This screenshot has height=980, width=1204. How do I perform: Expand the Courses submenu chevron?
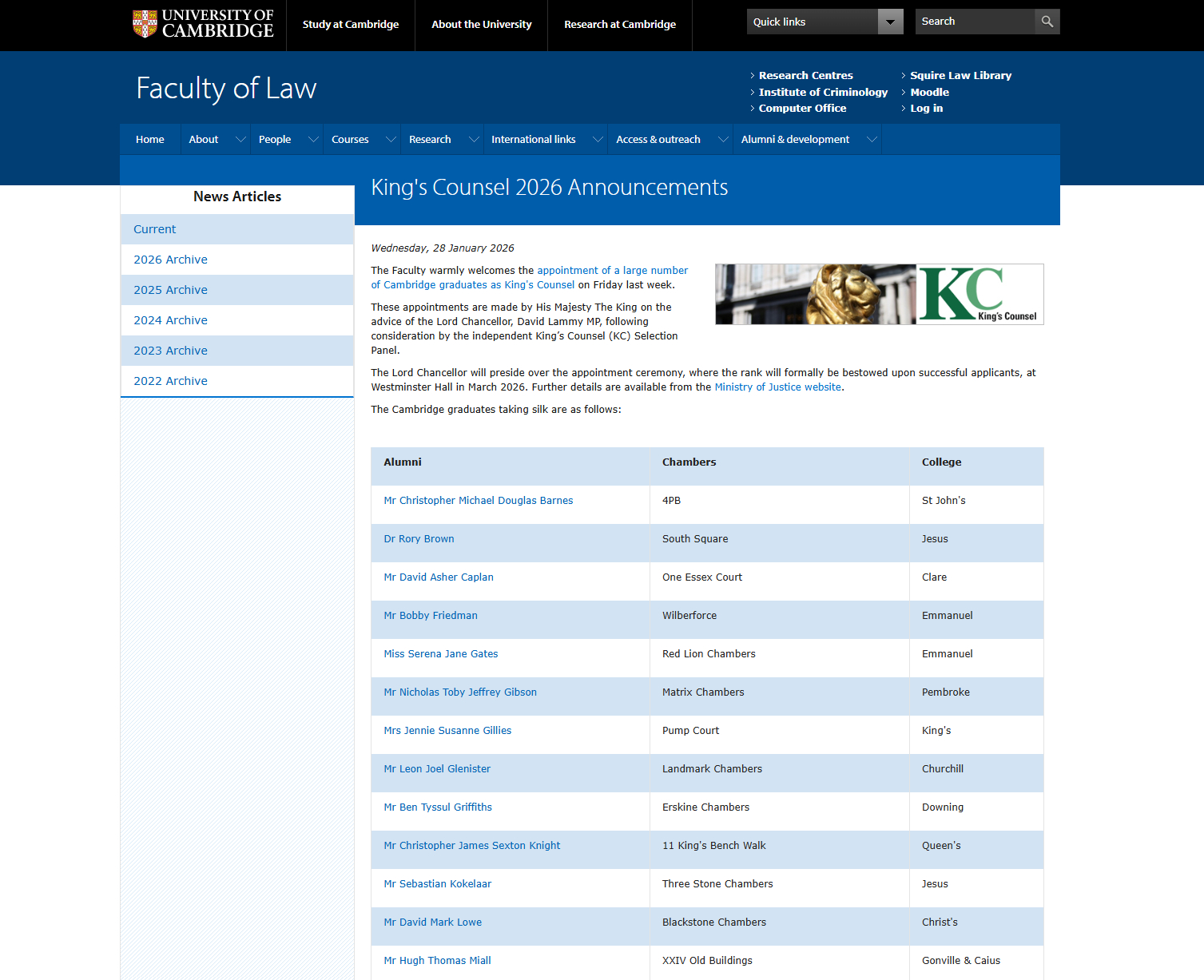point(391,140)
